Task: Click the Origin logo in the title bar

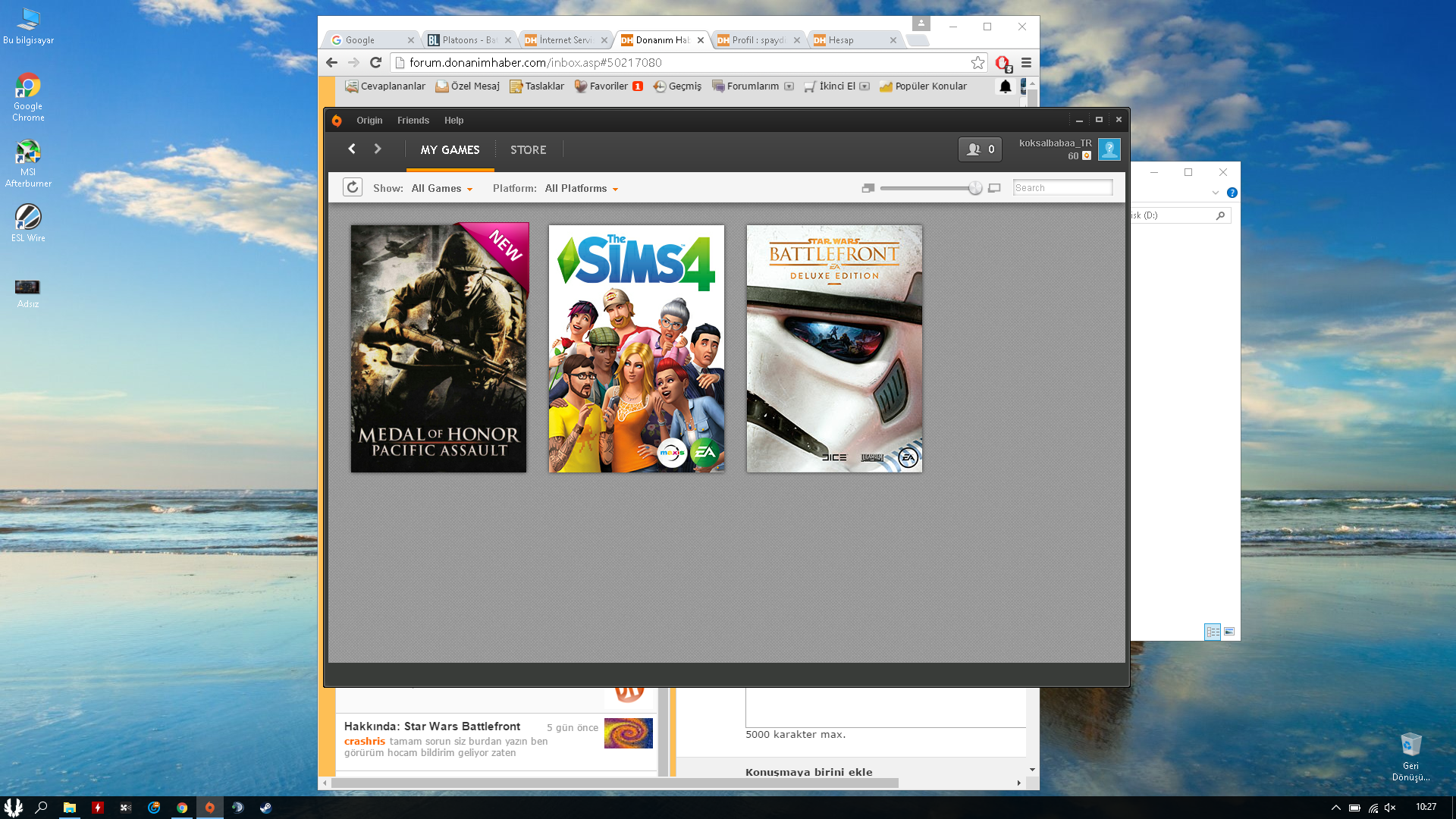Action: tap(337, 120)
